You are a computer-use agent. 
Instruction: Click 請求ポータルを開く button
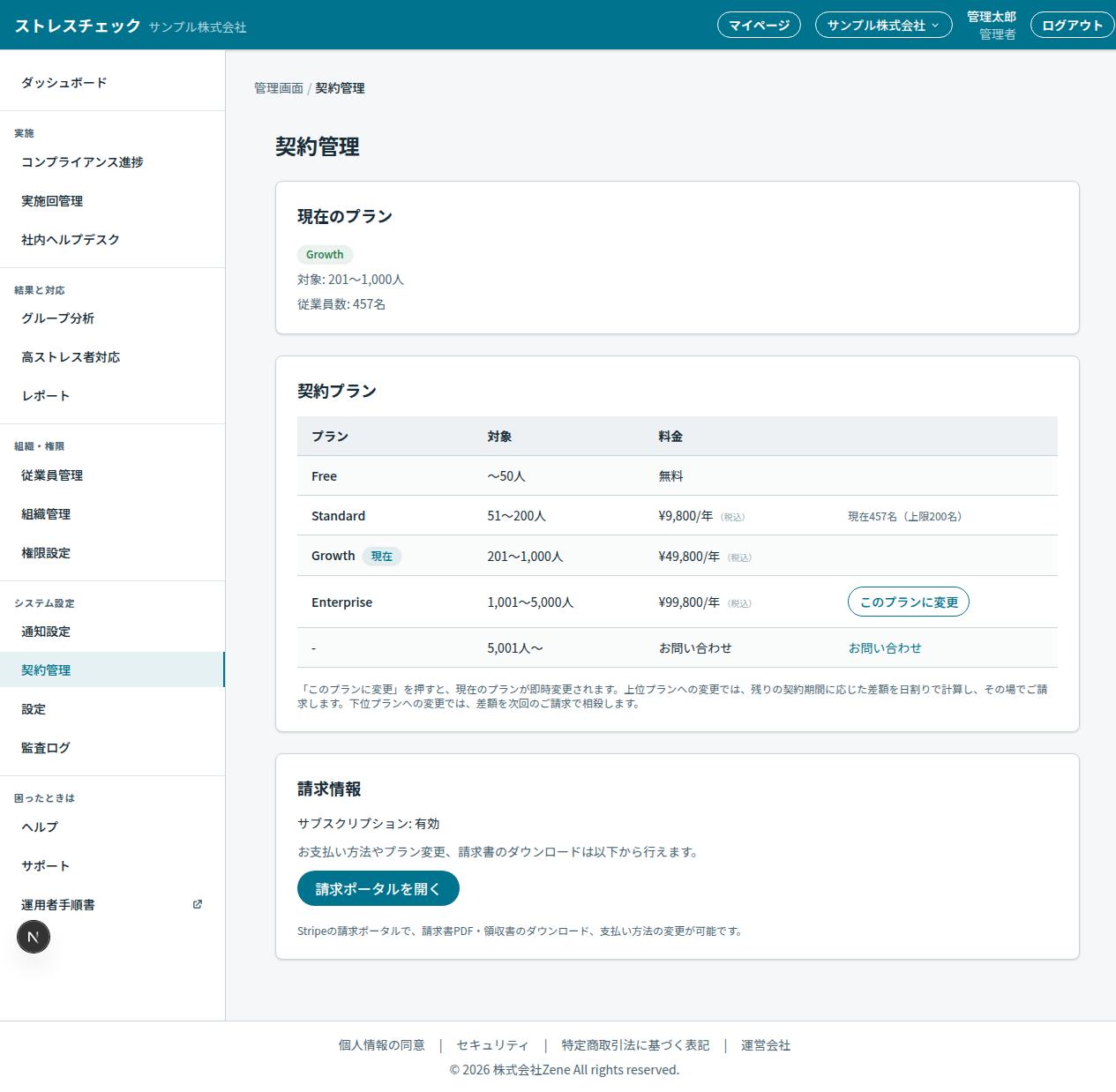[378, 888]
